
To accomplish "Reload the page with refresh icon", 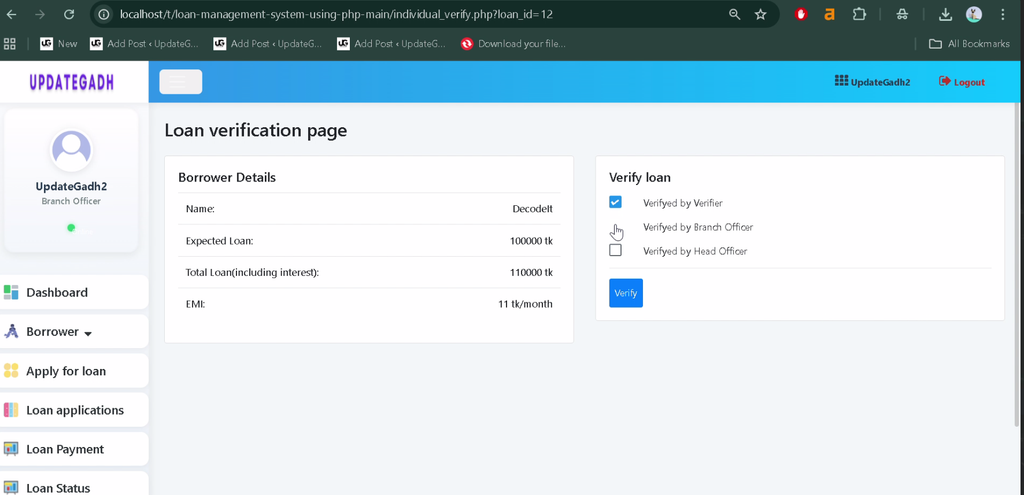I will point(69,14).
